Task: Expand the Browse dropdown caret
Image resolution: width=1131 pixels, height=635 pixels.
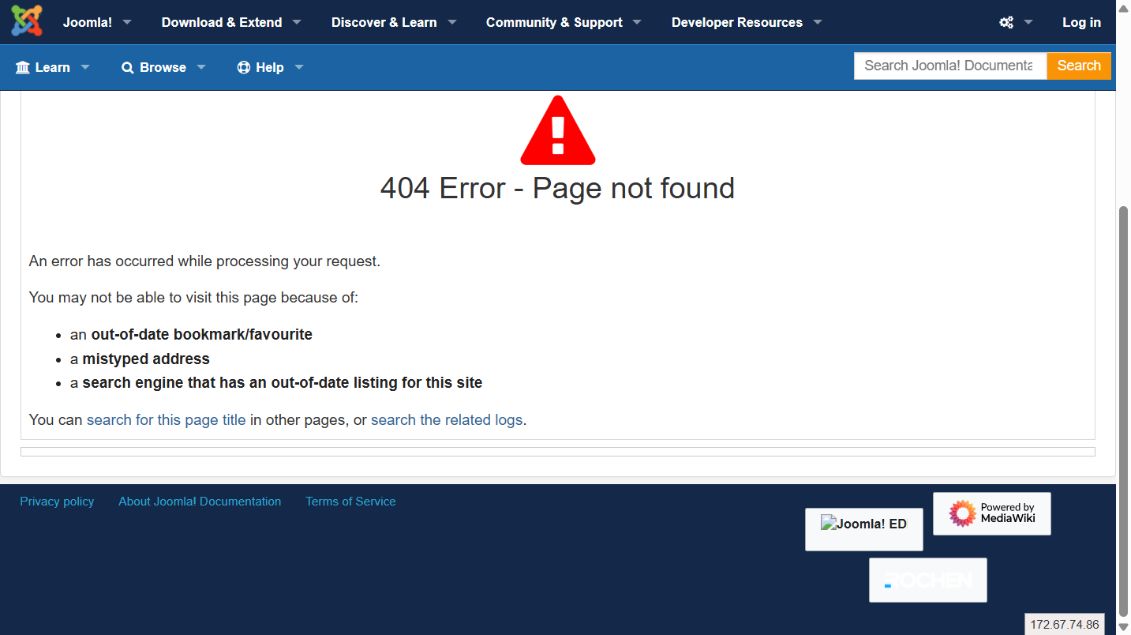Action: coord(201,67)
